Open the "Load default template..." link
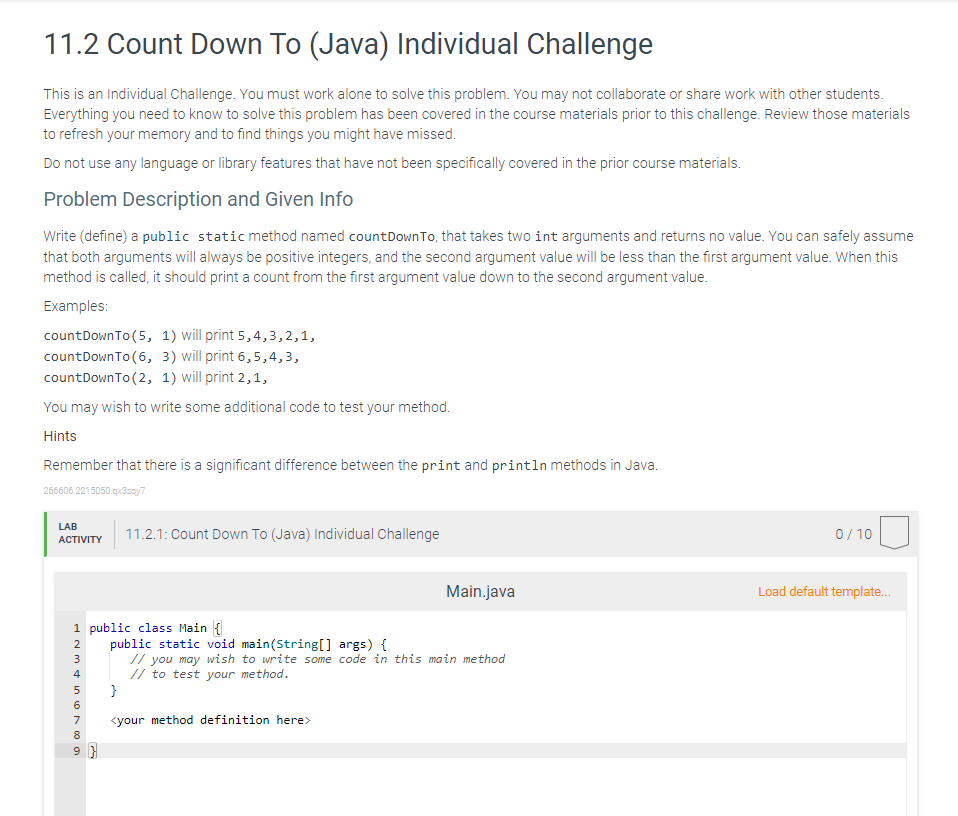This screenshot has width=958, height=816. [824, 591]
